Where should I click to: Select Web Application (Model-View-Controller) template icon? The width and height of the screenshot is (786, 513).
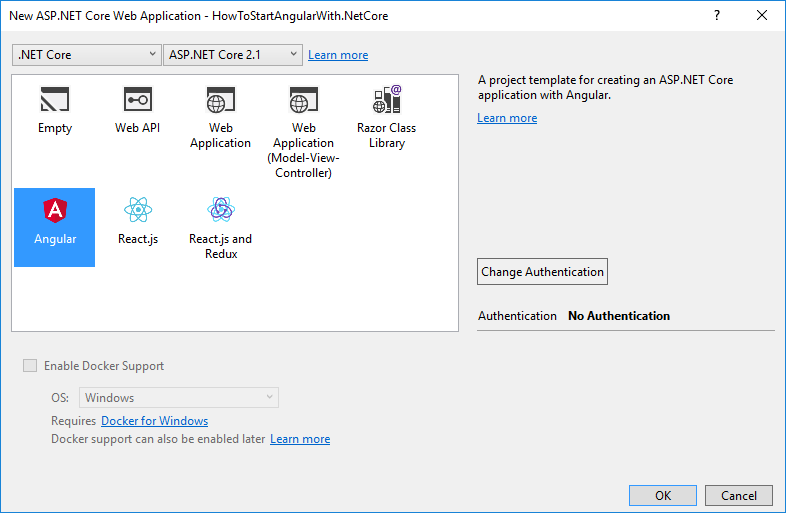tap(303, 99)
